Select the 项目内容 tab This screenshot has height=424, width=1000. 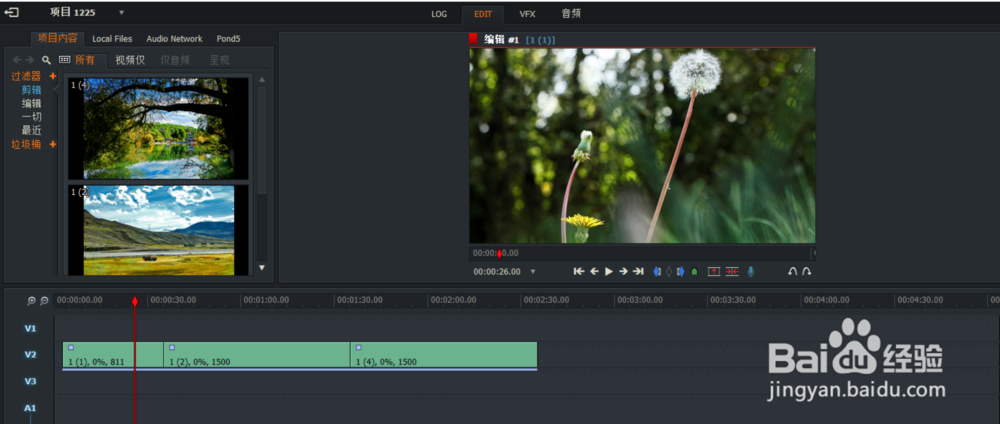click(x=57, y=38)
